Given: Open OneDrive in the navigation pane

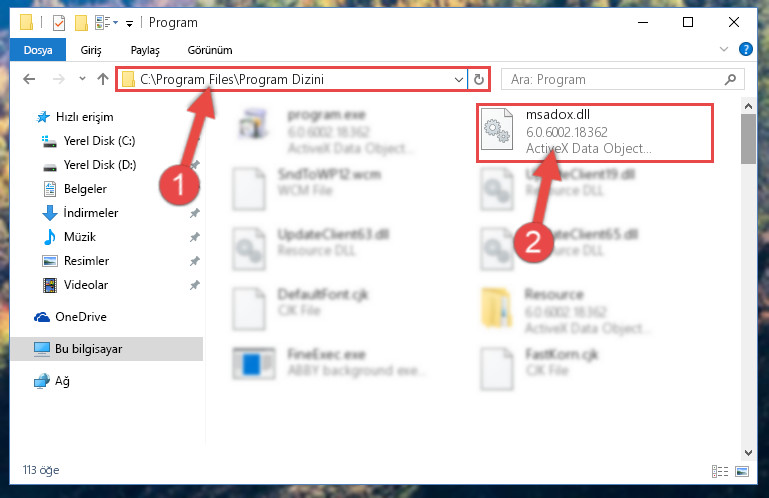Looking at the screenshot, I should [x=81, y=317].
